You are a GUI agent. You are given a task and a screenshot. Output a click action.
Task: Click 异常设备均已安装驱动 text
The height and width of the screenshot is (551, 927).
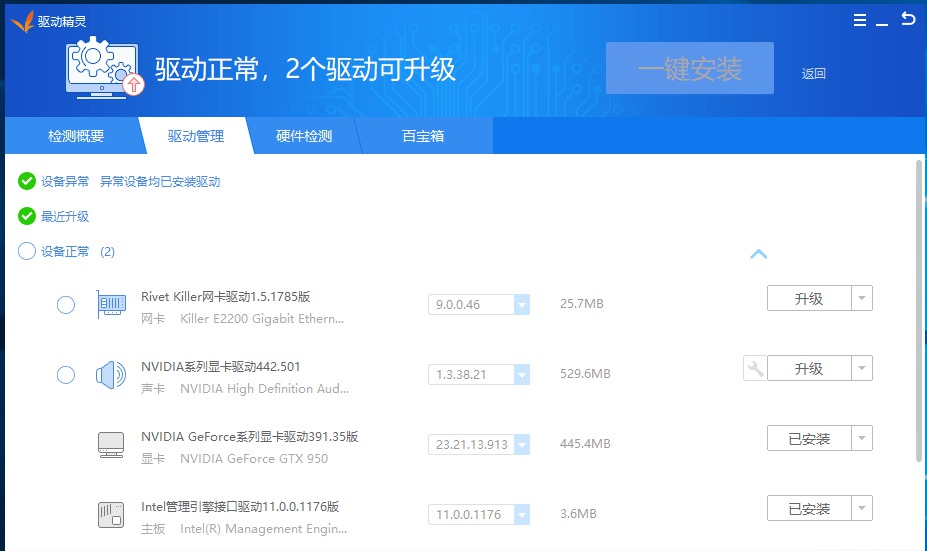coord(160,181)
